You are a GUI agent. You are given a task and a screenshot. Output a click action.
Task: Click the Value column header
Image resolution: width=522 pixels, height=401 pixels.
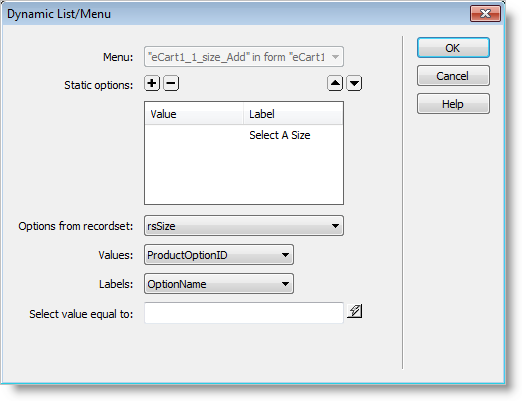(194, 114)
